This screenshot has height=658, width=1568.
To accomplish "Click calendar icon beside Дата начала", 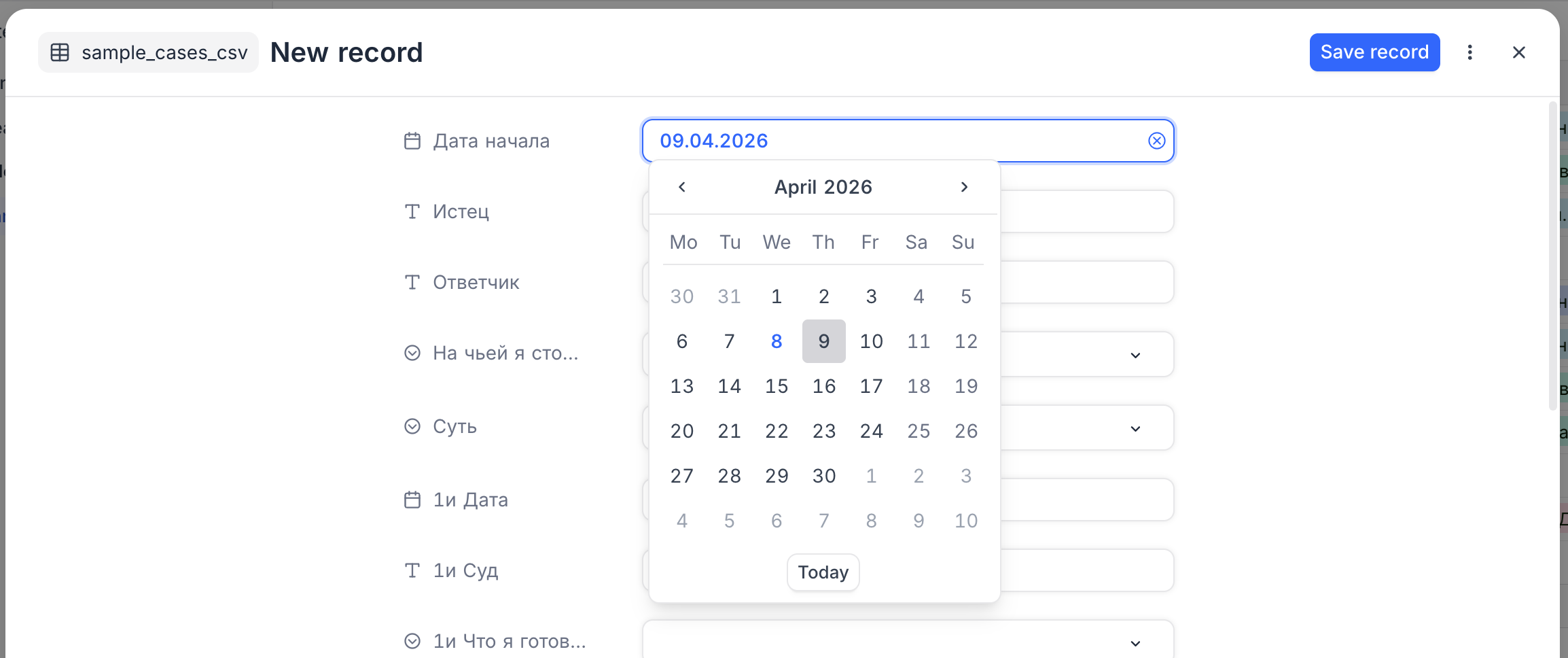I will (x=412, y=141).
